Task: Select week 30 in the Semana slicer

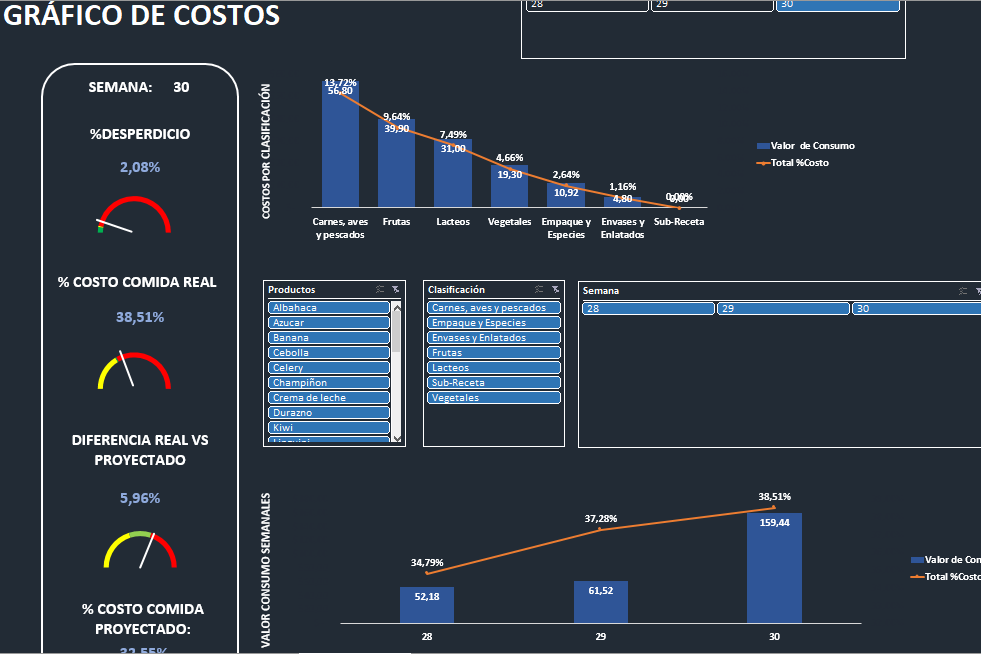Action: pyautogui.click(x=915, y=309)
